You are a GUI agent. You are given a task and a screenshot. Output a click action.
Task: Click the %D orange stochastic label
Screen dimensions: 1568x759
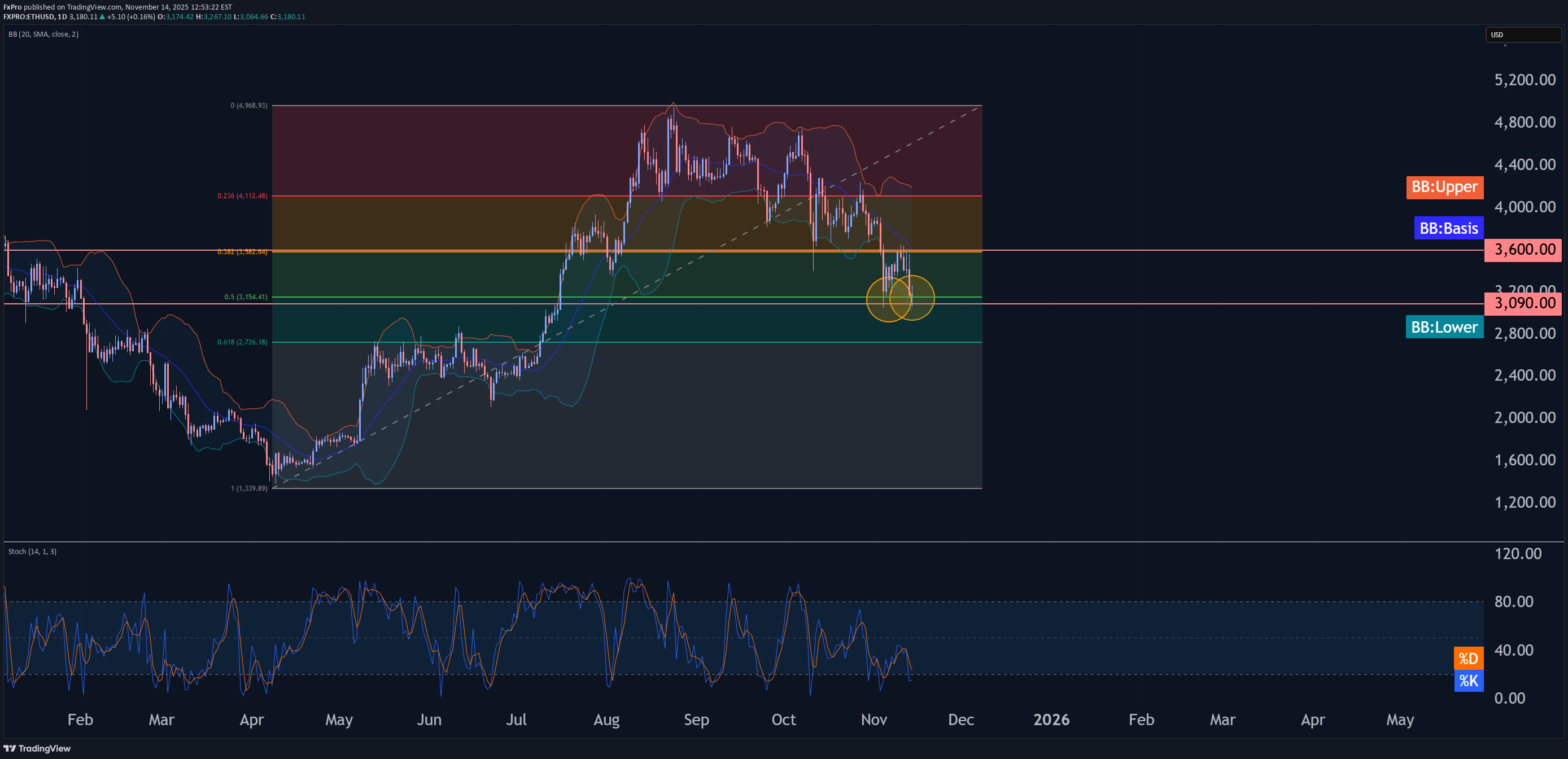click(x=1467, y=658)
